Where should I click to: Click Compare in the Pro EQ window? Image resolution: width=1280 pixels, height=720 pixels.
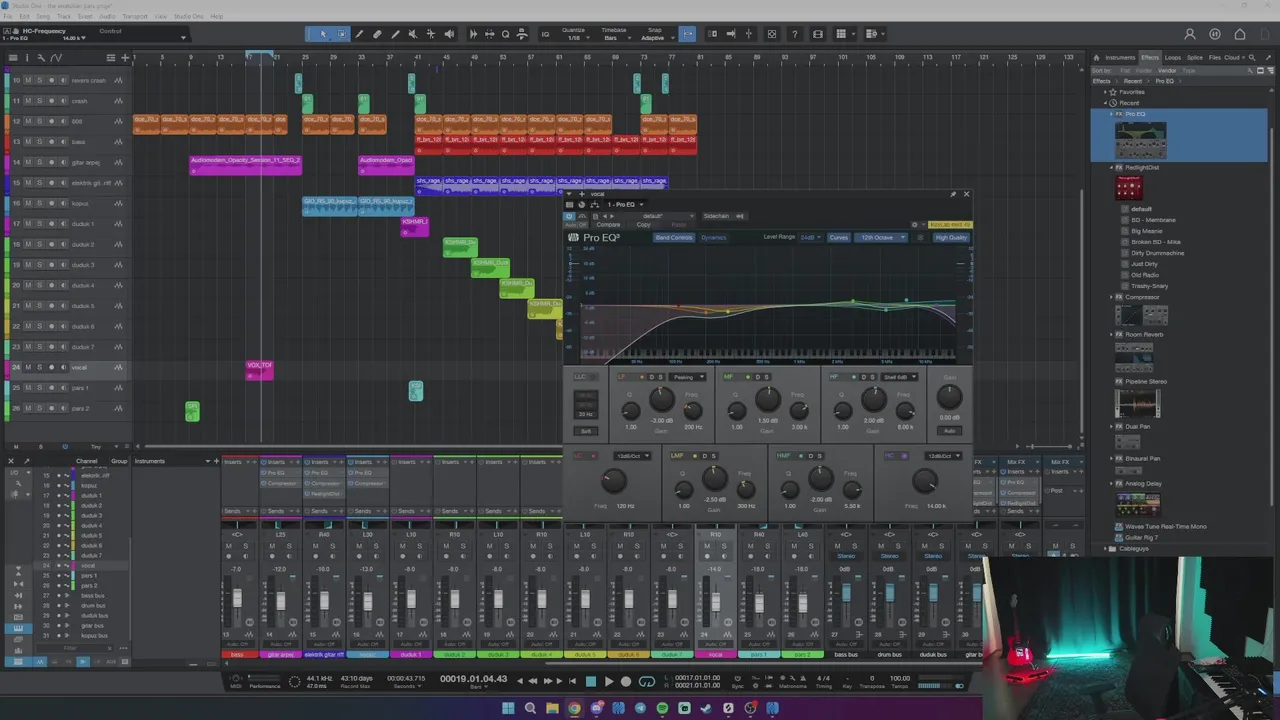(608, 225)
